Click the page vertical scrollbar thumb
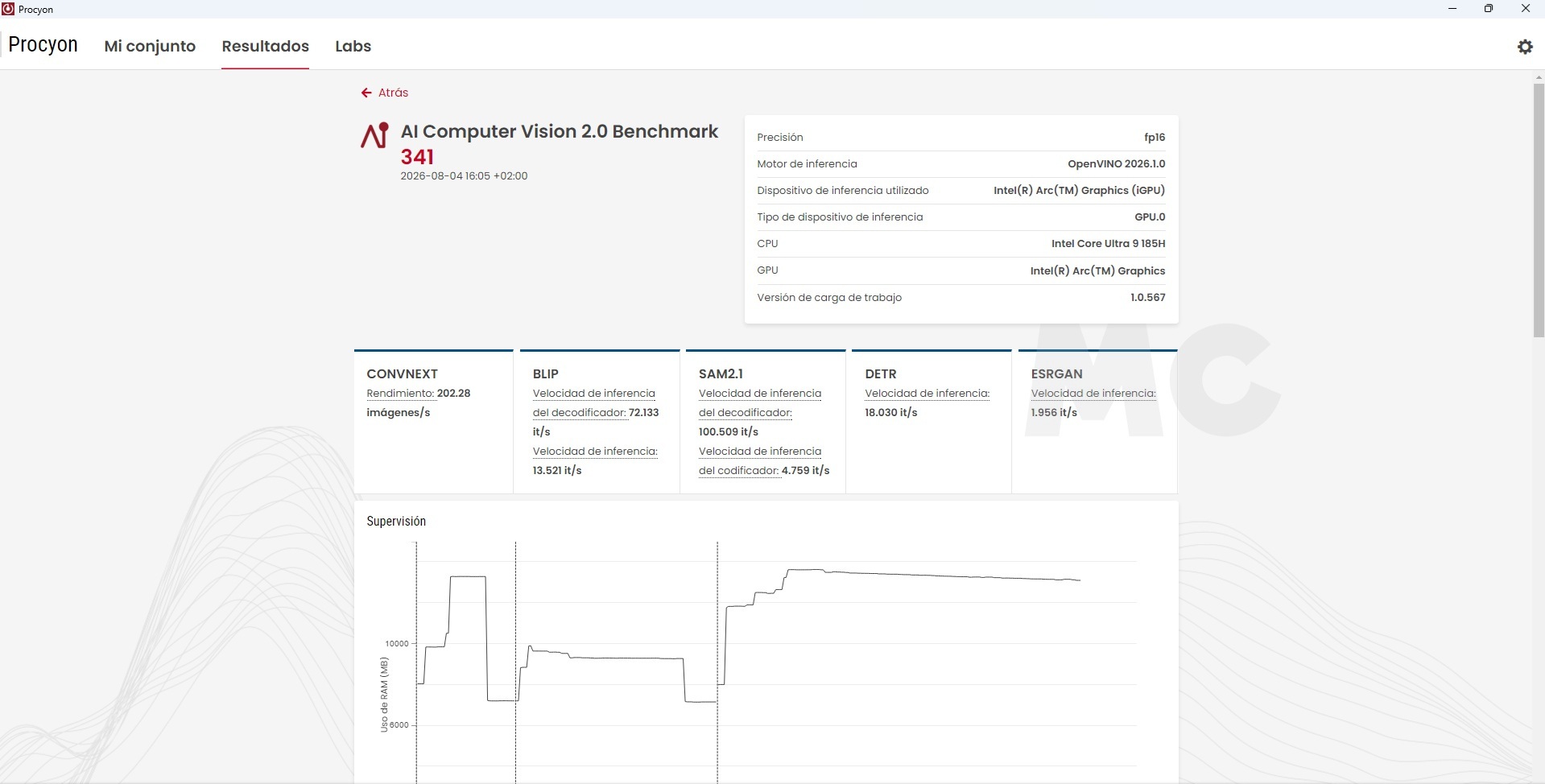The width and height of the screenshot is (1545, 784). pos(1539,210)
